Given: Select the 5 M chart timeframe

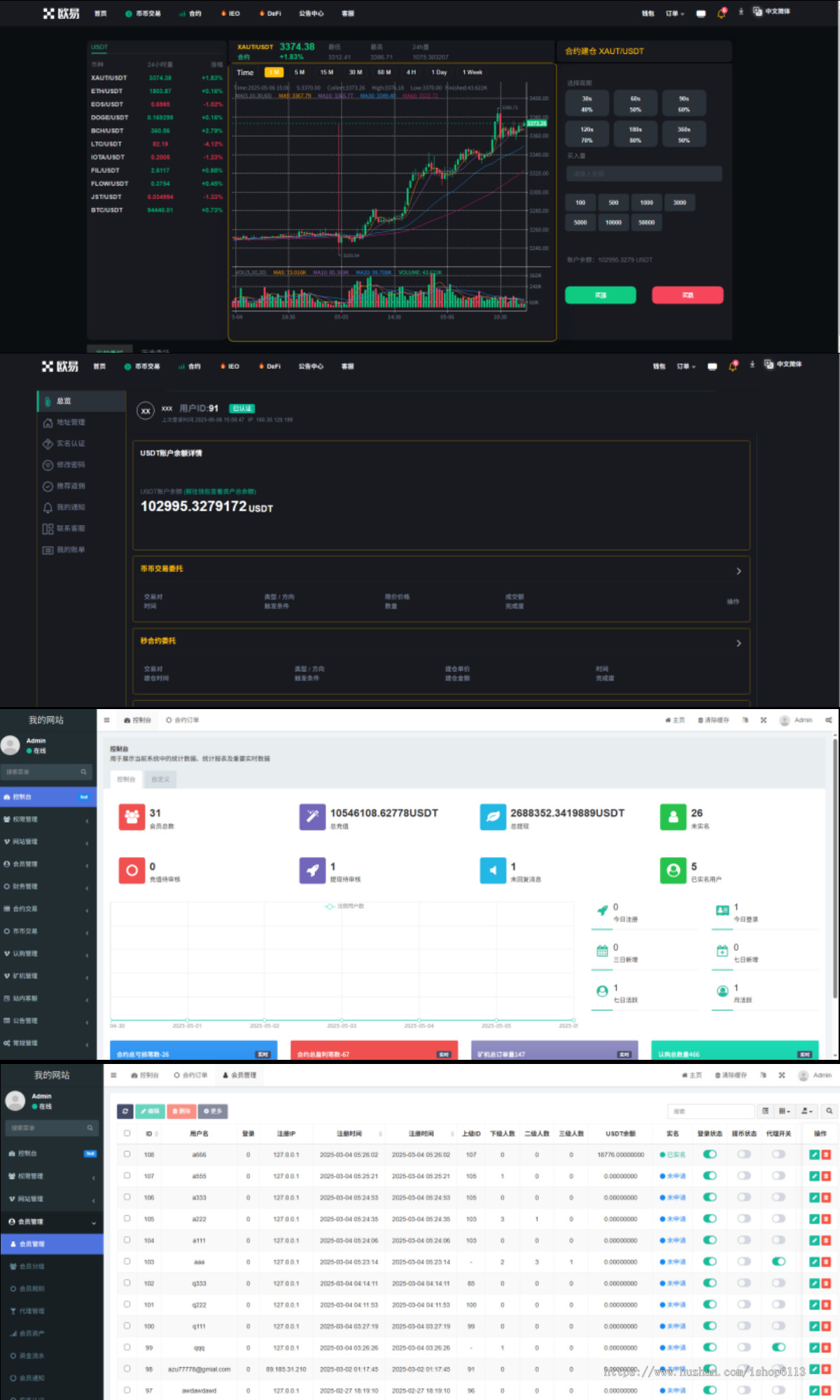Looking at the screenshot, I should click(x=300, y=72).
